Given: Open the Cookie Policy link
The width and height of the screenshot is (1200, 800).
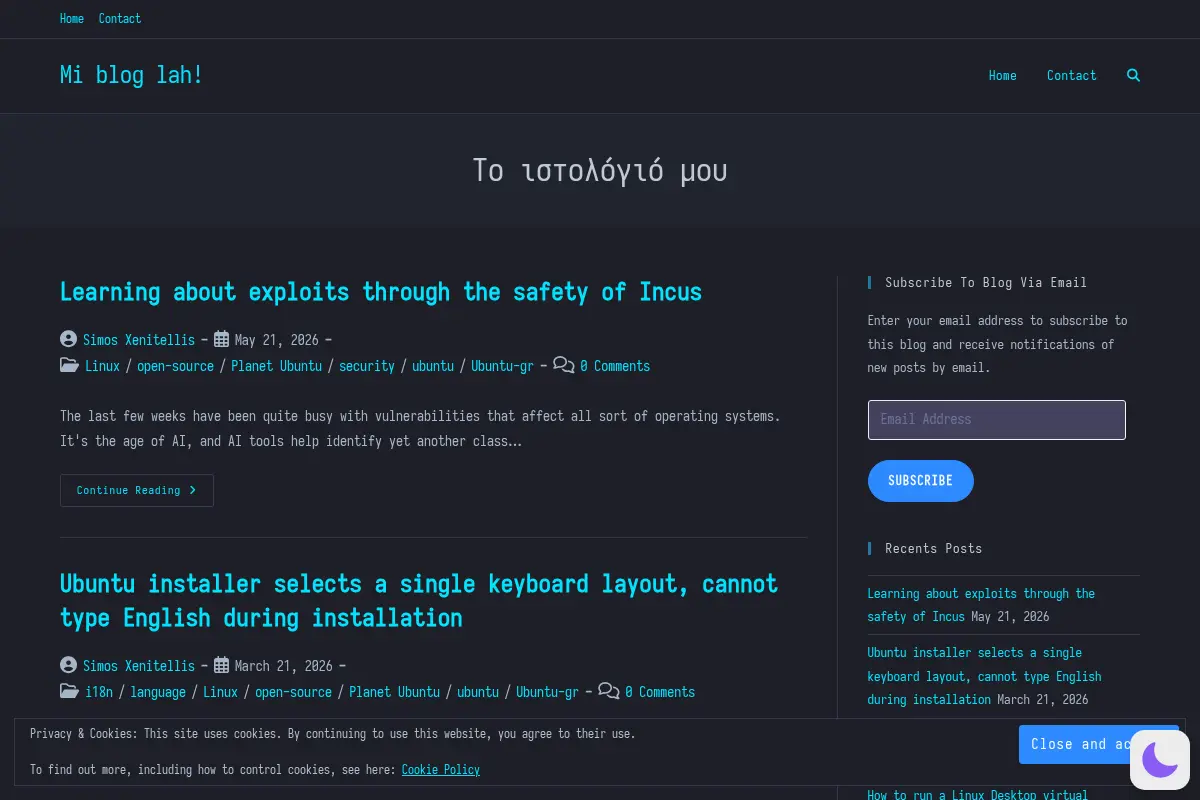Looking at the screenshot, I should [441, 770].
